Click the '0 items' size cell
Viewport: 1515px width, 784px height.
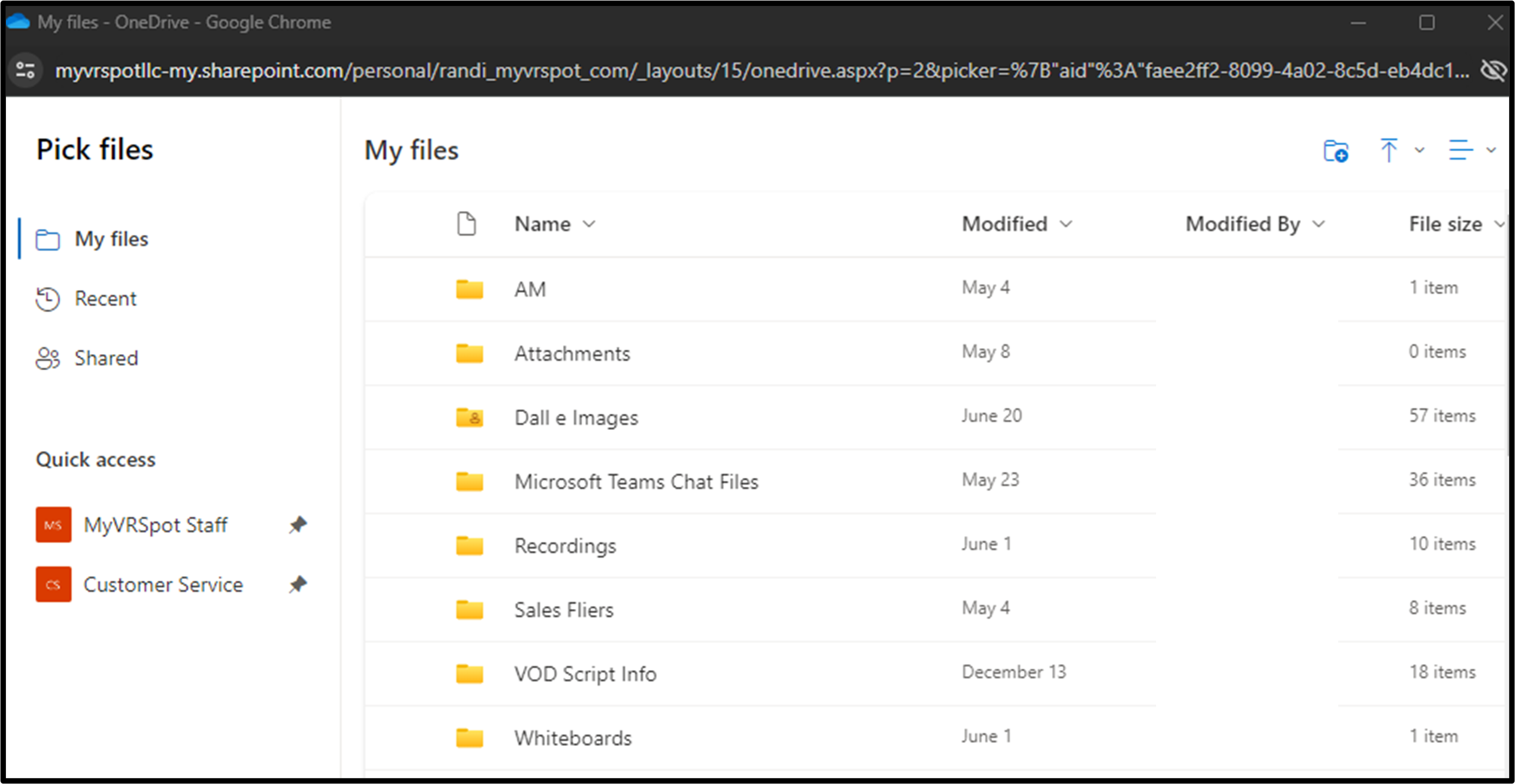tap(1437, 352)
